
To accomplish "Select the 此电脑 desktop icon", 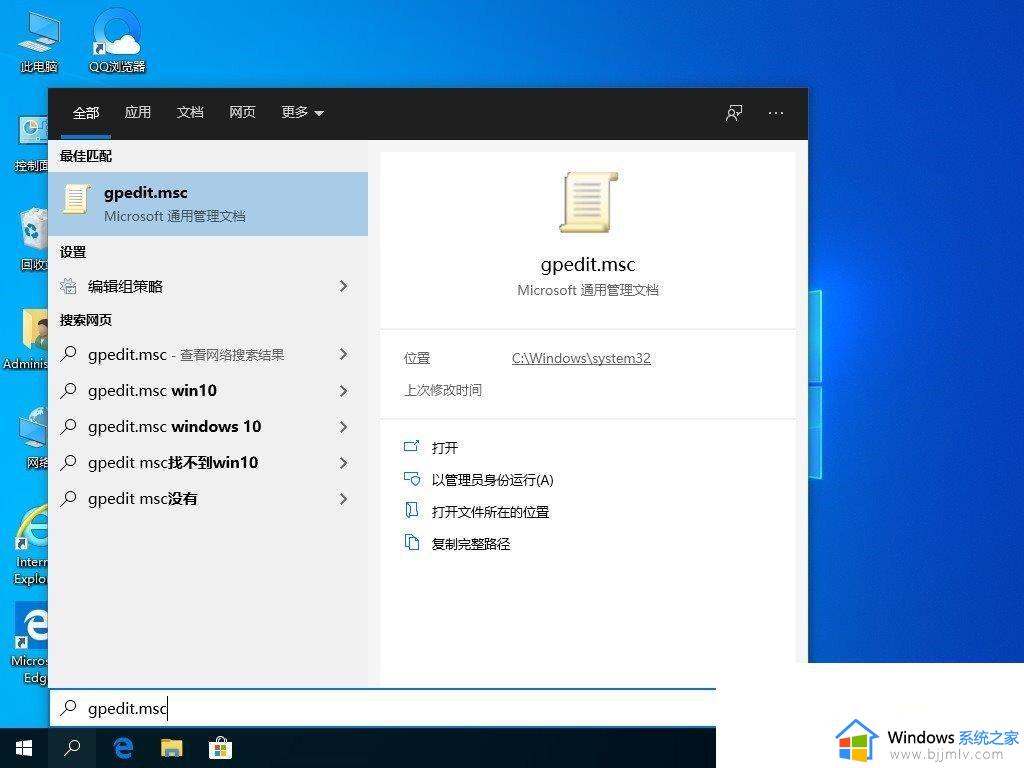I will [x=39, y=42].
